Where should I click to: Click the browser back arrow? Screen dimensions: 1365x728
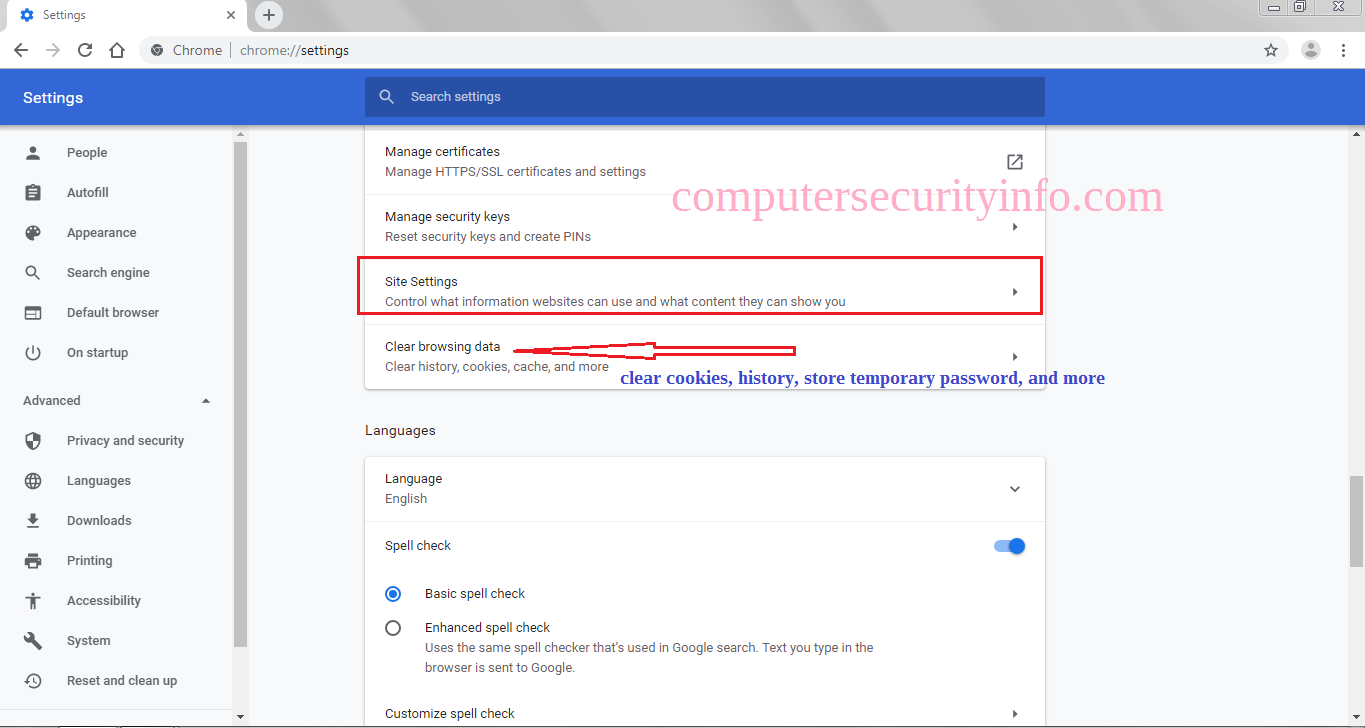coord(21,50)
